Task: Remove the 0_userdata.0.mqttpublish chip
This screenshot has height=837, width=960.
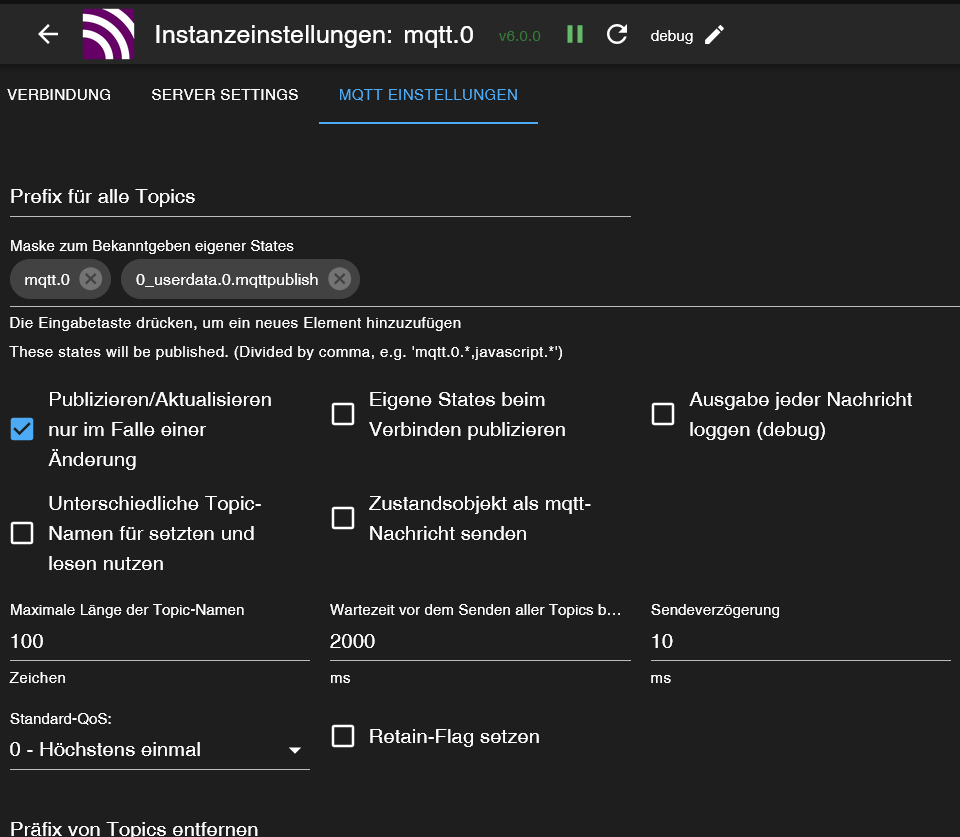Action: coord(339,280)
